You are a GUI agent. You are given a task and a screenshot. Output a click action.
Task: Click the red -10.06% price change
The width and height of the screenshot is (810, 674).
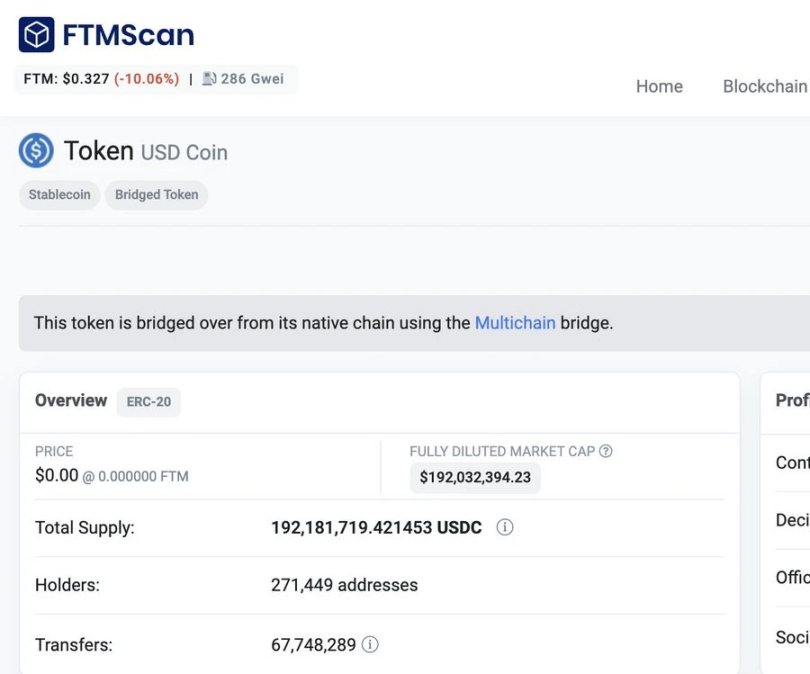(x=147, y=78)
